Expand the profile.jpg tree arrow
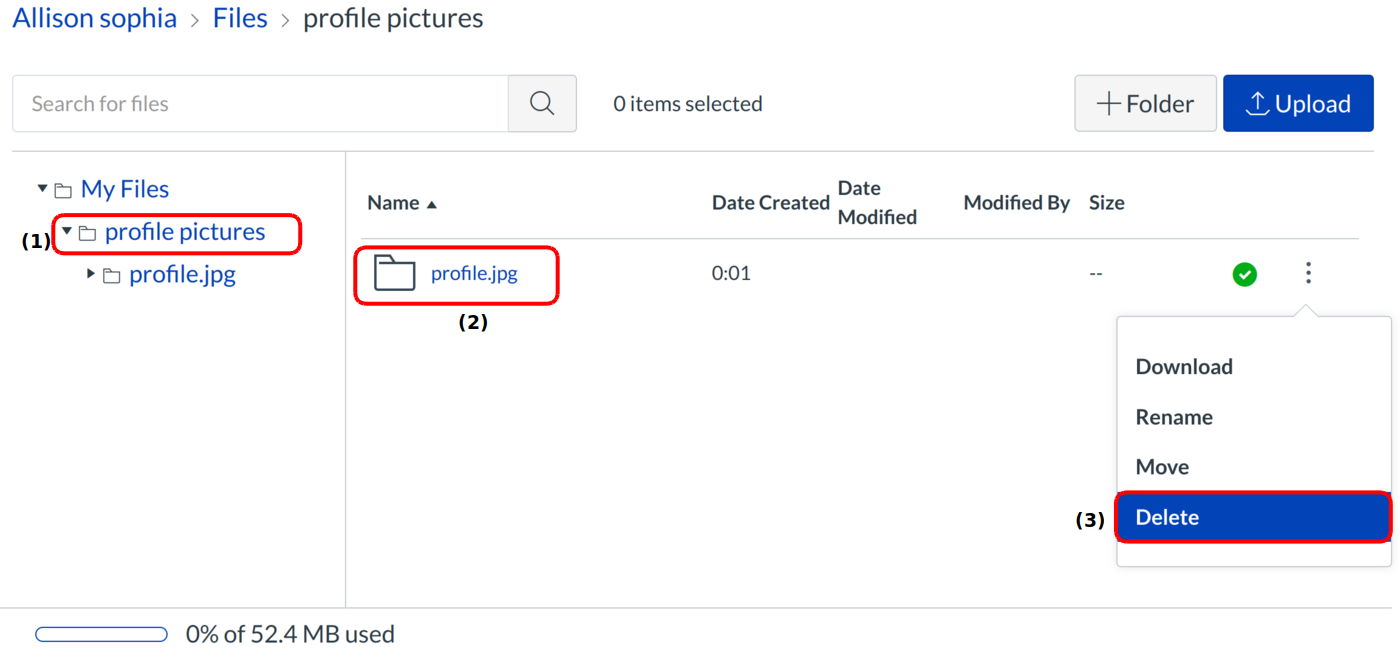The width and height of the screenshot is (1400, 662). tap(91, 273)
